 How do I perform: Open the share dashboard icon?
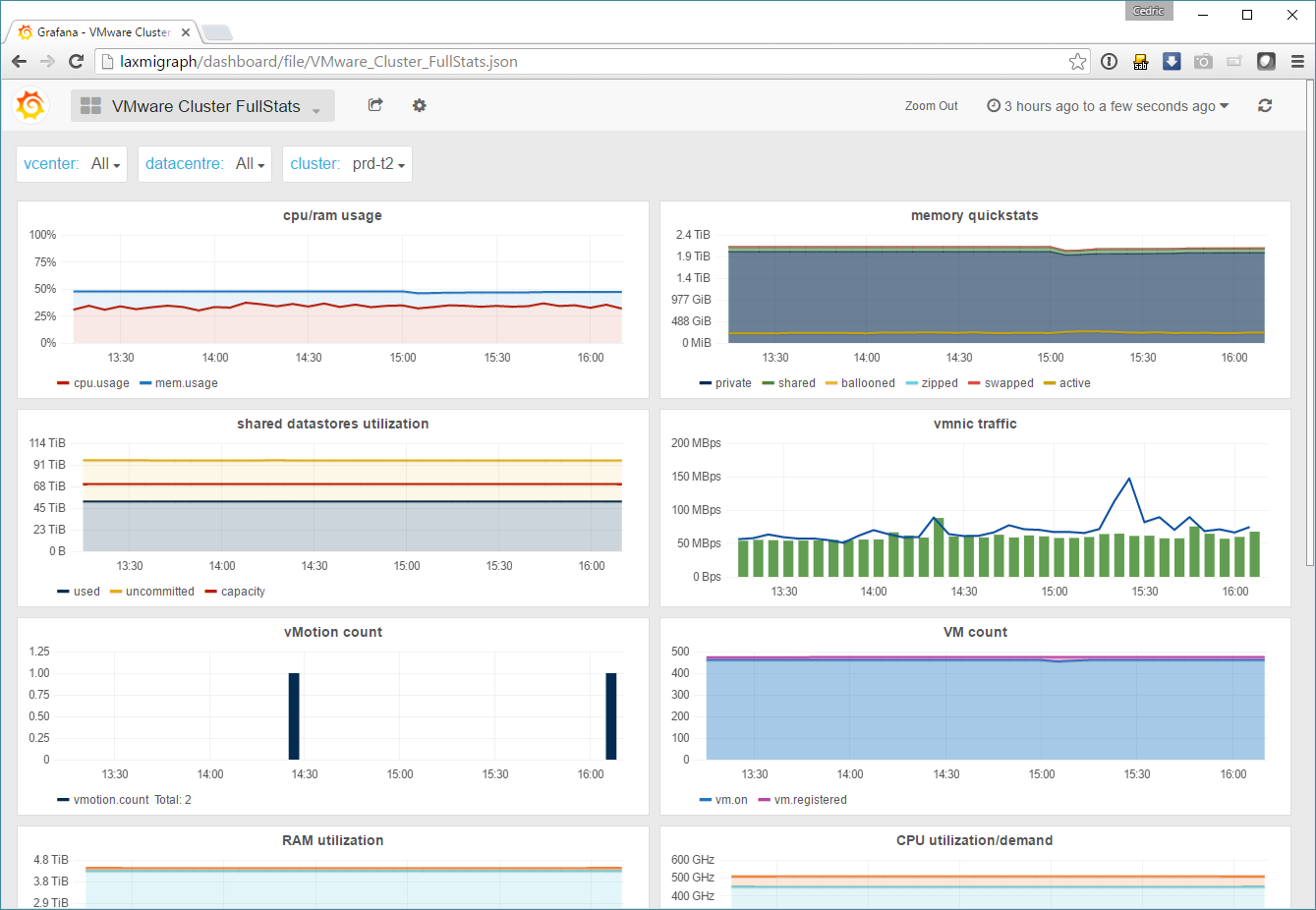click(374, 105)
